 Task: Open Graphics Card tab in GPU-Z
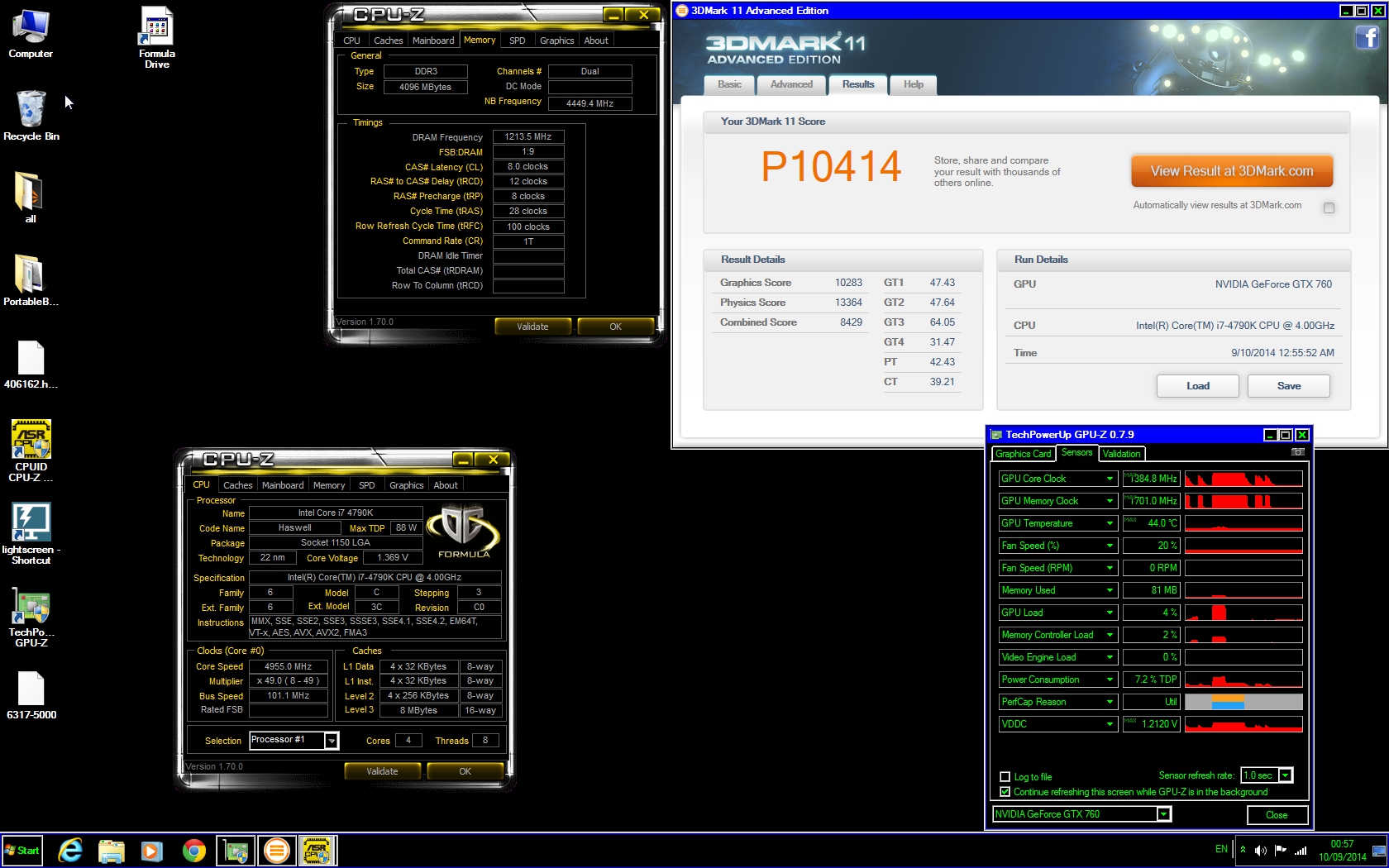[x=1023, y=454]
